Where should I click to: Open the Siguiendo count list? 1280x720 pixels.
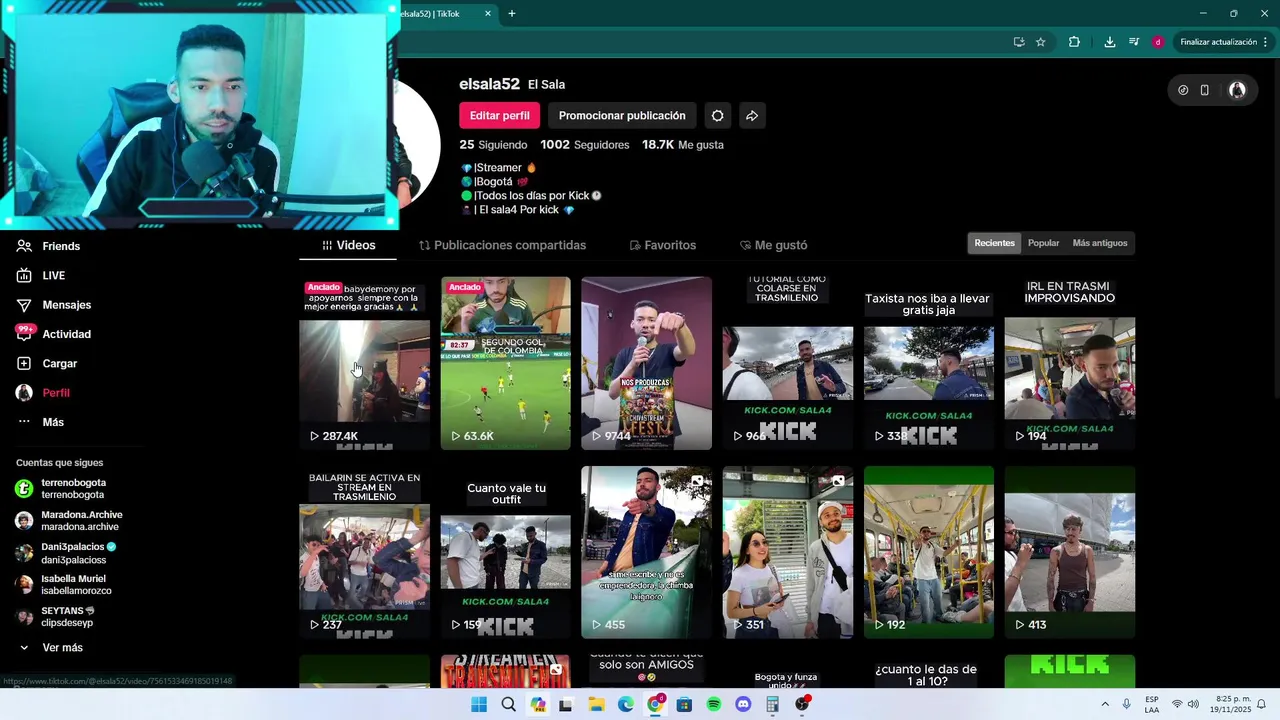tap(493, 145)
